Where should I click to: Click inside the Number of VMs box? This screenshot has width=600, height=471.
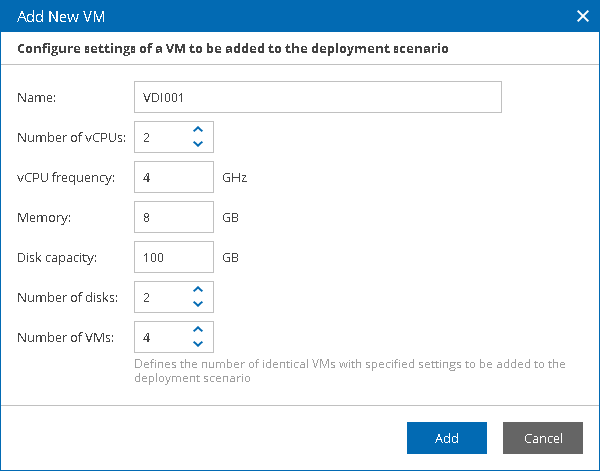click(160, 337)
